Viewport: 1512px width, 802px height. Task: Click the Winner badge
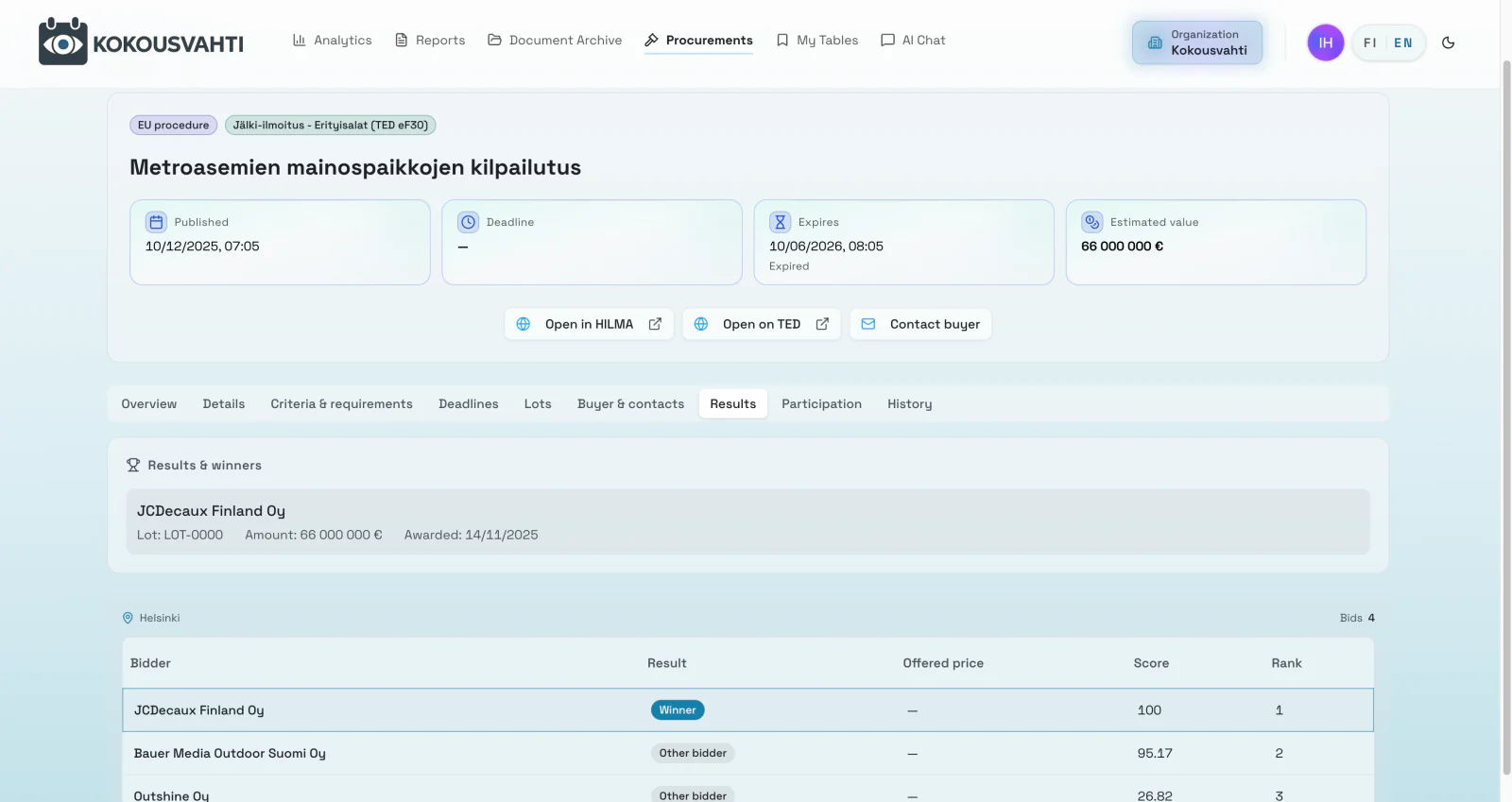point(678,710)
